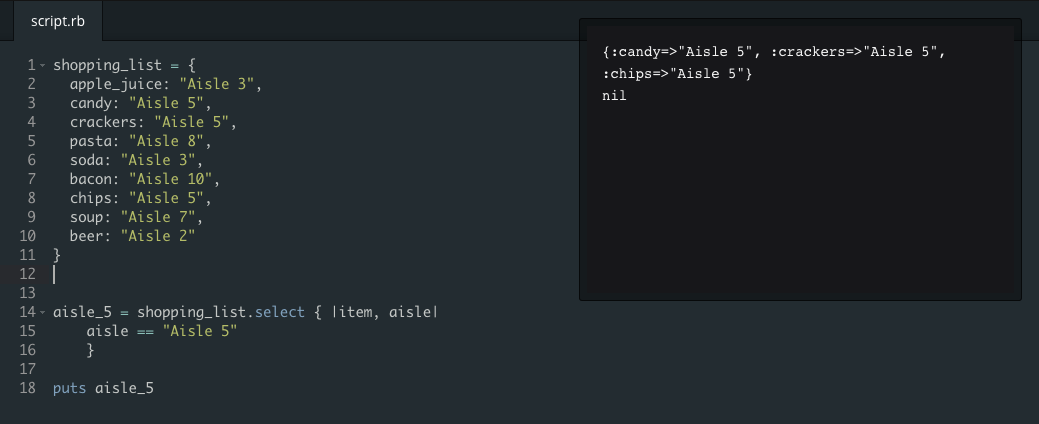Click line number 12 in gutter
This screenshot has height=424, width=1039.
(x=28, y=274)
